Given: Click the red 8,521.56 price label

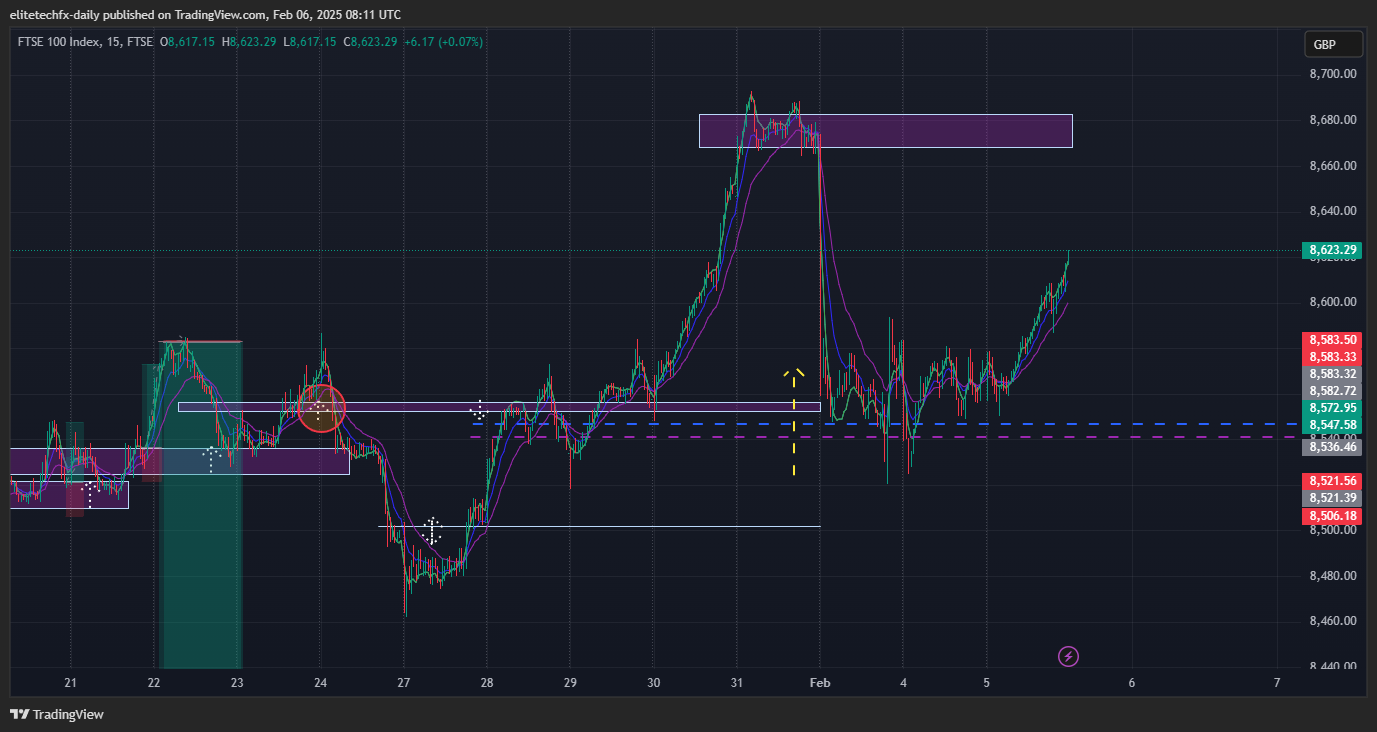Looking at the screenshot, I should click(1333, 481).
